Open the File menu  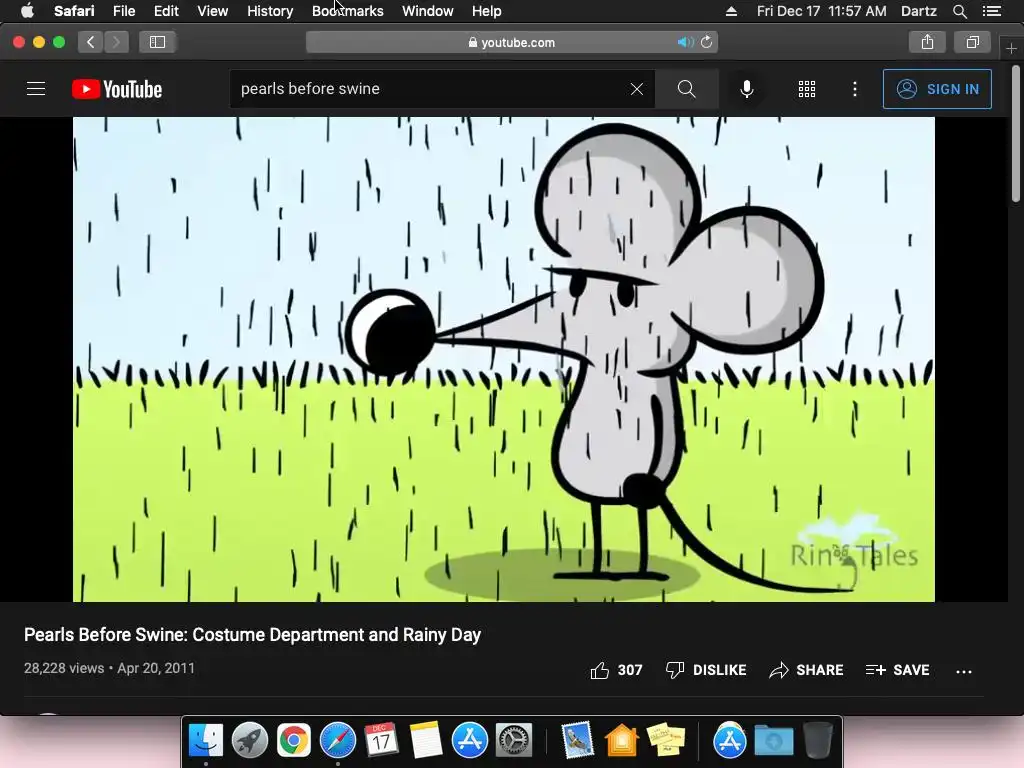click(x=123, y=11)
